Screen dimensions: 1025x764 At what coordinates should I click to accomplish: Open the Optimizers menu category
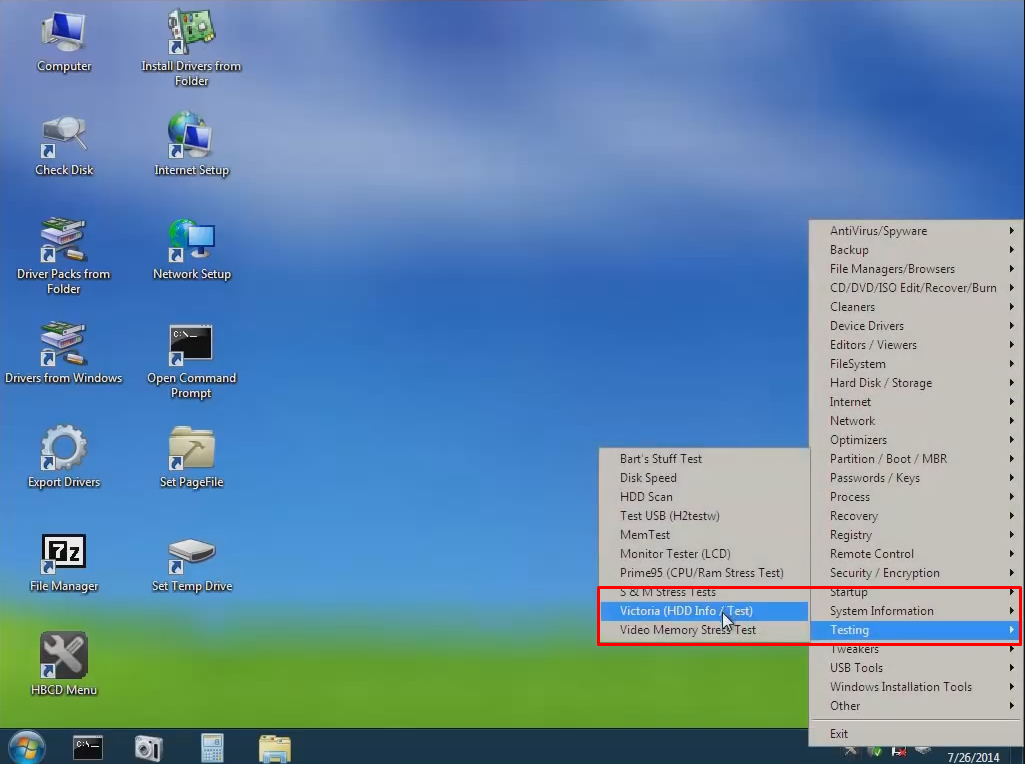(915, 439)
